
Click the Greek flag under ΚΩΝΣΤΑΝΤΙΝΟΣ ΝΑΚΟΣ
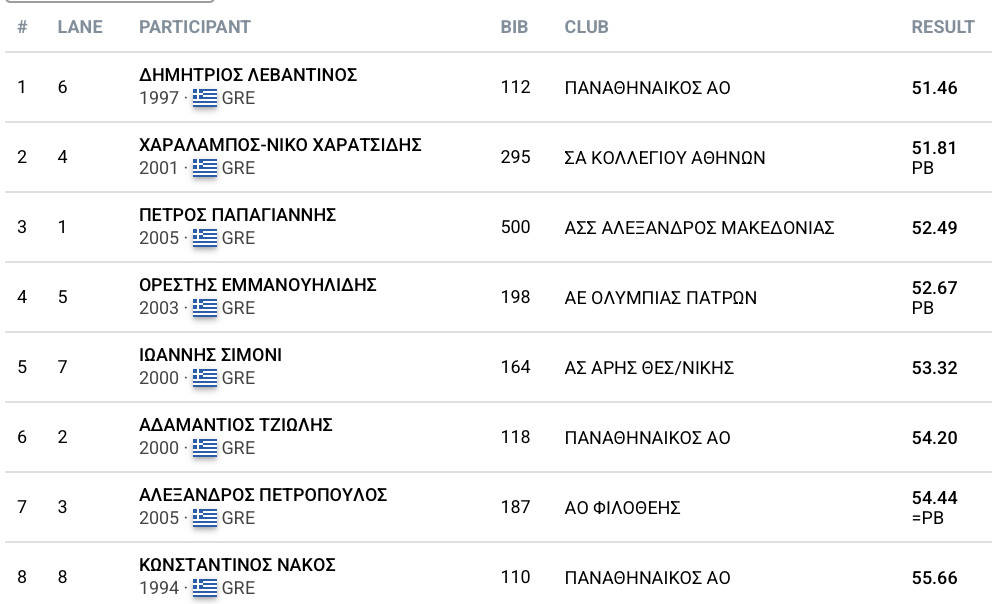205,588
